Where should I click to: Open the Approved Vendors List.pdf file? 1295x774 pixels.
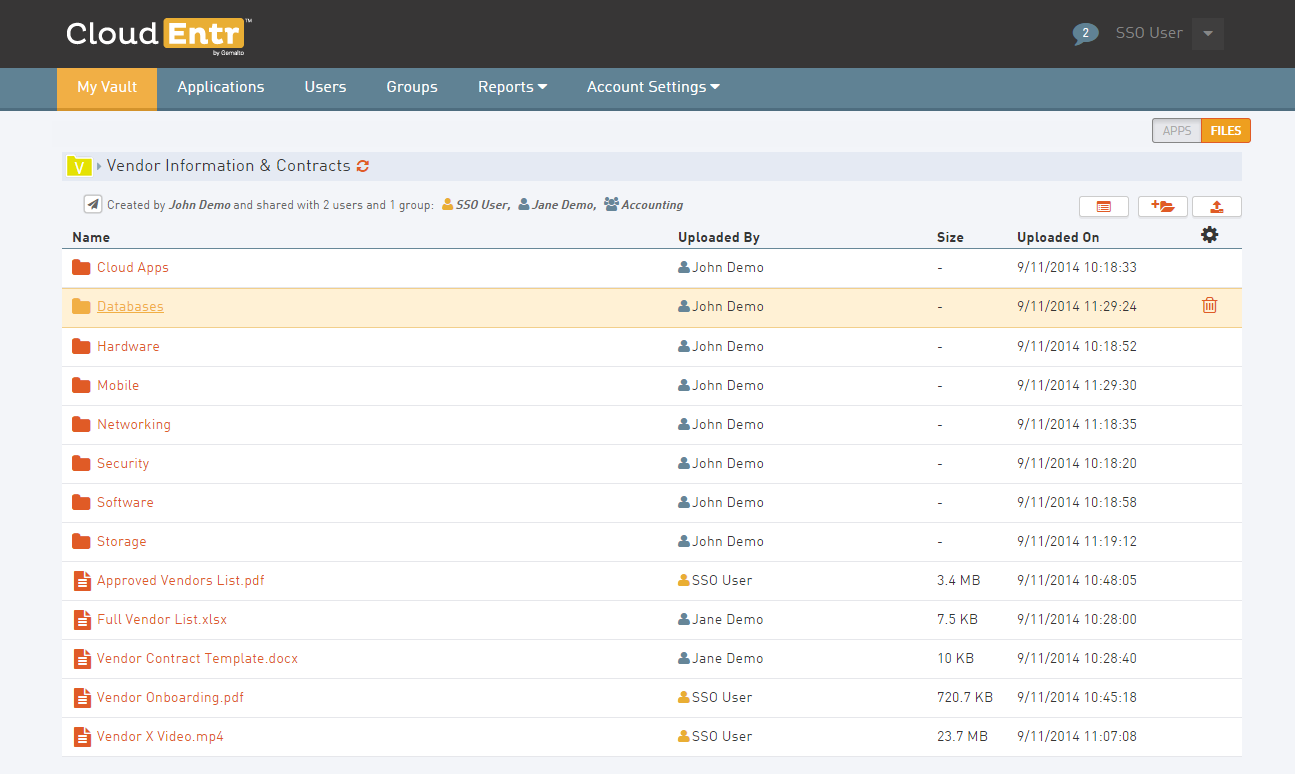[x=180, y=580]
